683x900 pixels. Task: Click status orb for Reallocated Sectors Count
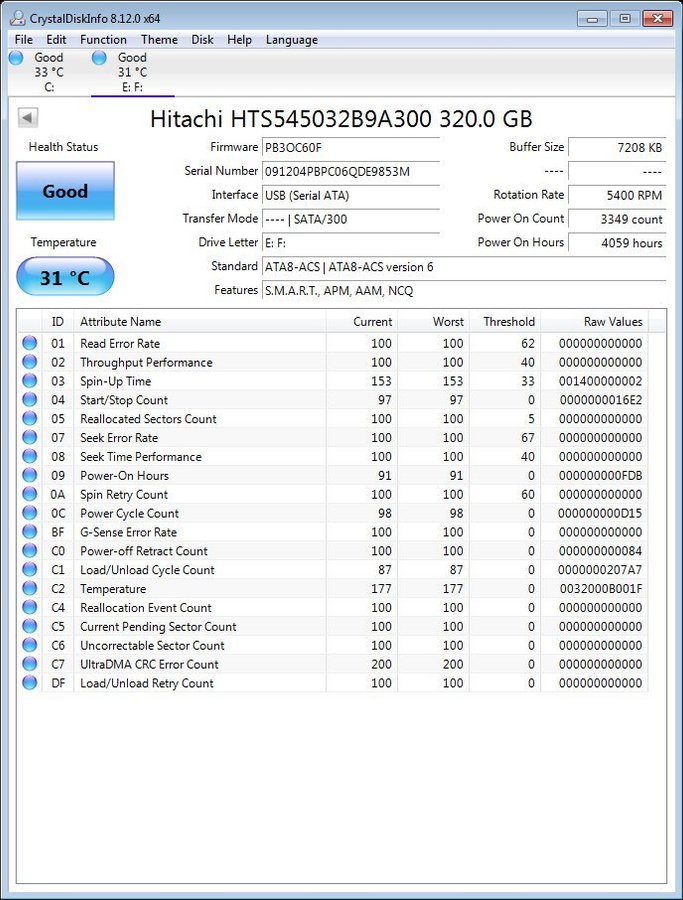click(29, 419)
